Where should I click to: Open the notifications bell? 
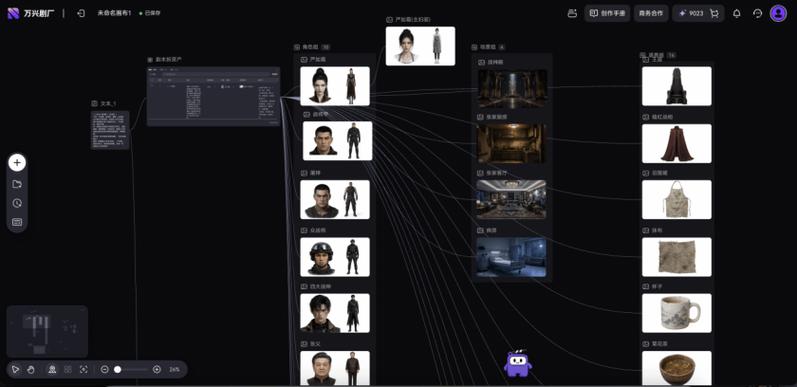click(737, 14)
